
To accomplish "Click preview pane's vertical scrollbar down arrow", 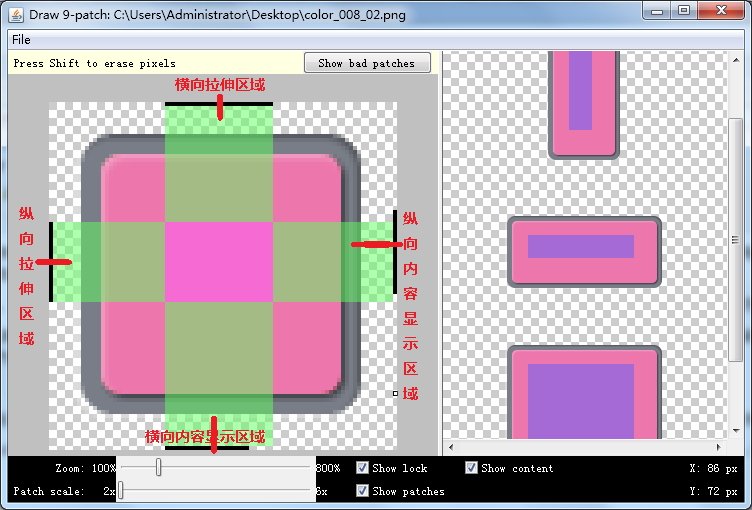I will [x=736, y=432].
